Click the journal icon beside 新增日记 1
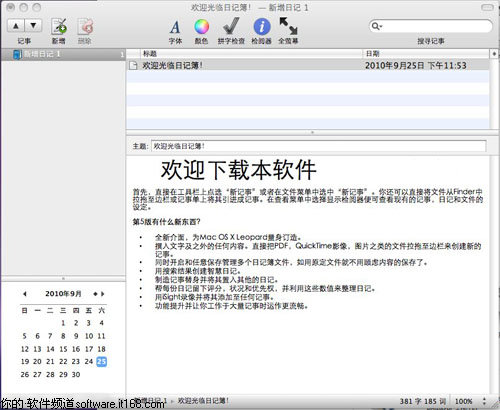Screen dimensions: 500x410 click(17, 54)
